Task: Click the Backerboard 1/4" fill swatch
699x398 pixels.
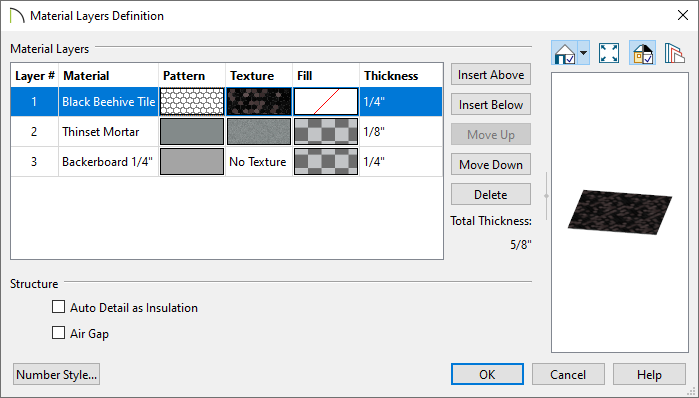Action: click(x=326, y=161)
